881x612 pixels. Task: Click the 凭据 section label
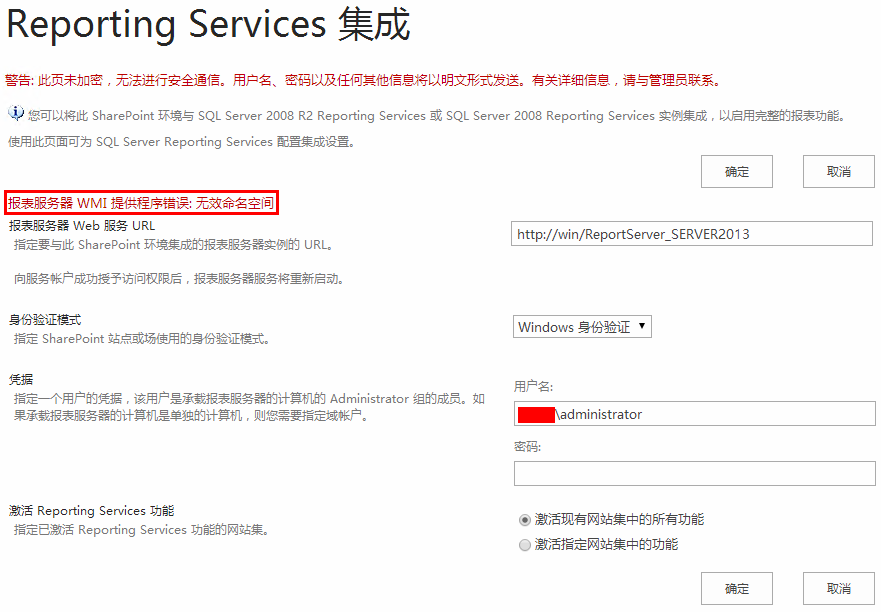click(21, 380)
